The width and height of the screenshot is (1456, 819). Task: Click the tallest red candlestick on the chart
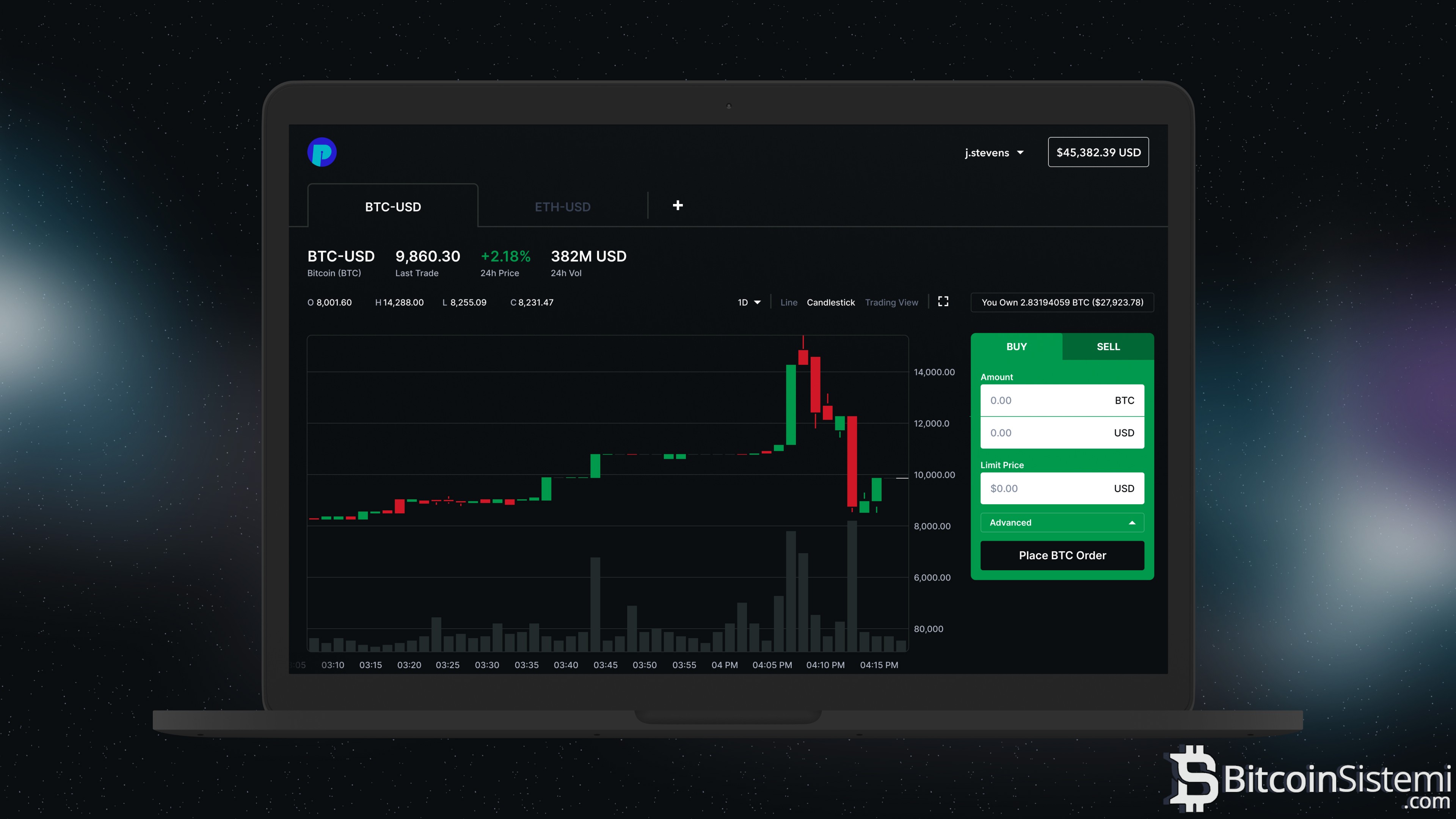pyautogui.click(x=852, y=461)
